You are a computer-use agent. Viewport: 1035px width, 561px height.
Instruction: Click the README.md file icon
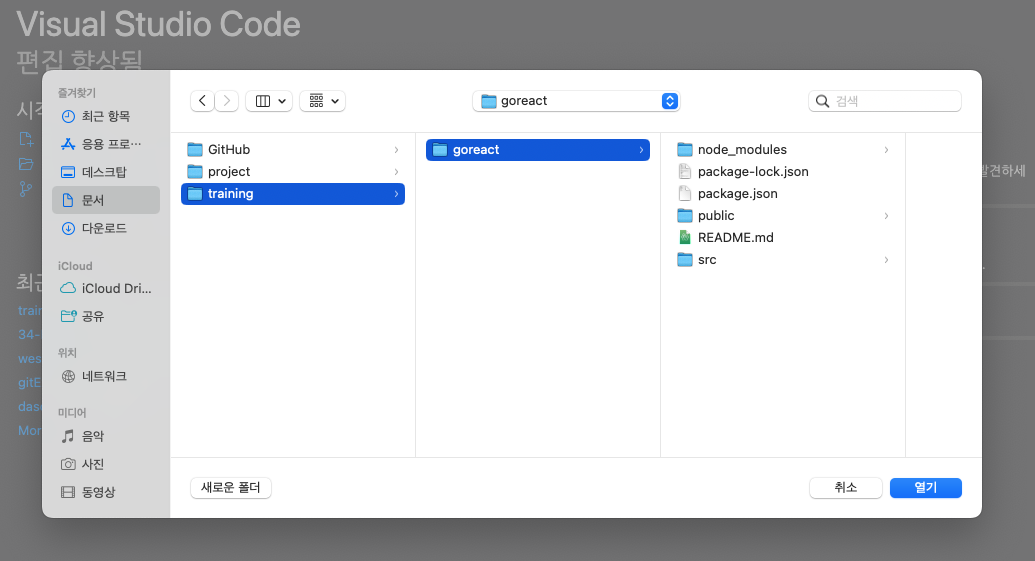click(x=684, y=238)
